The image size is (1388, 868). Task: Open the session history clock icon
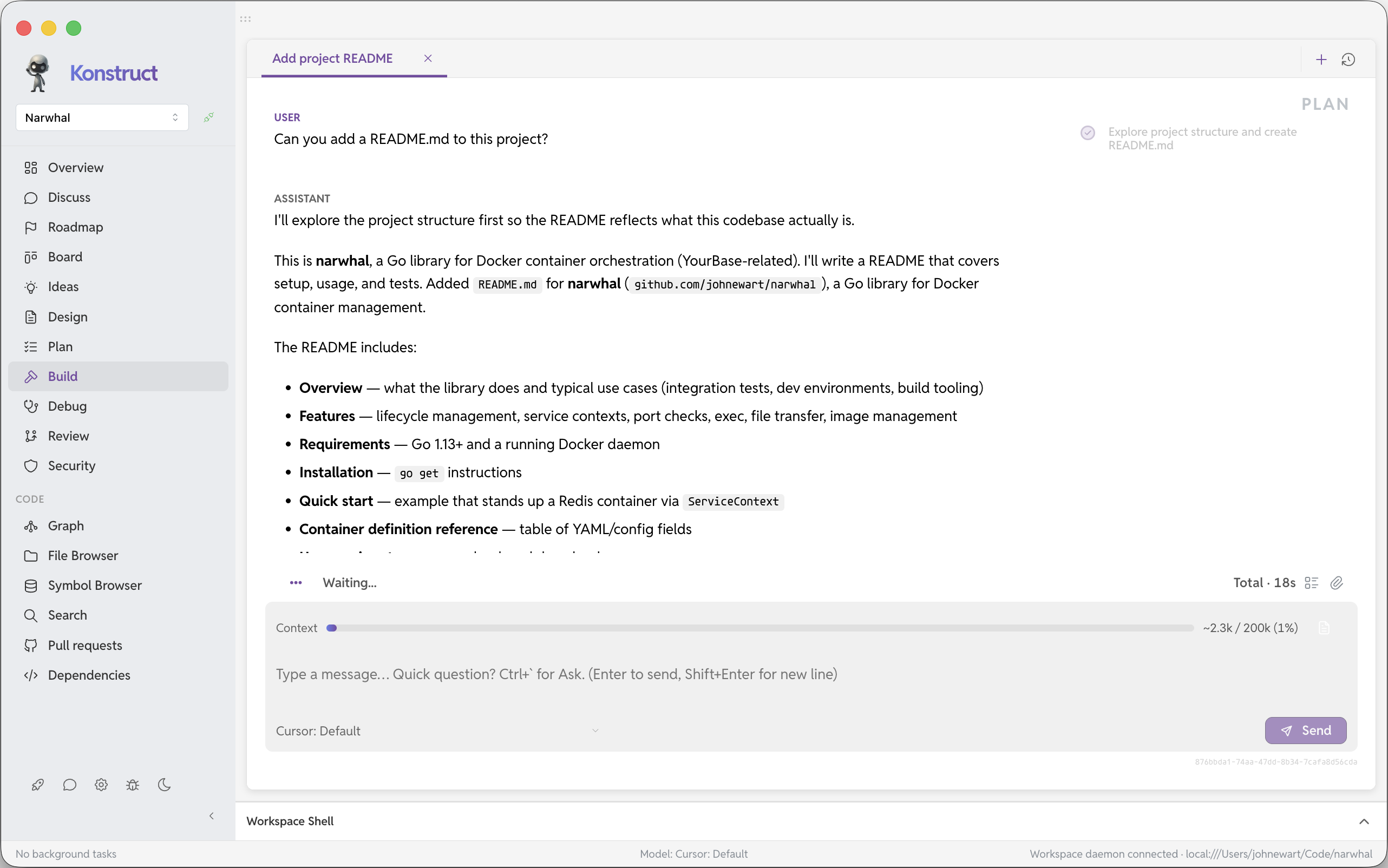tap(1348, 60)
